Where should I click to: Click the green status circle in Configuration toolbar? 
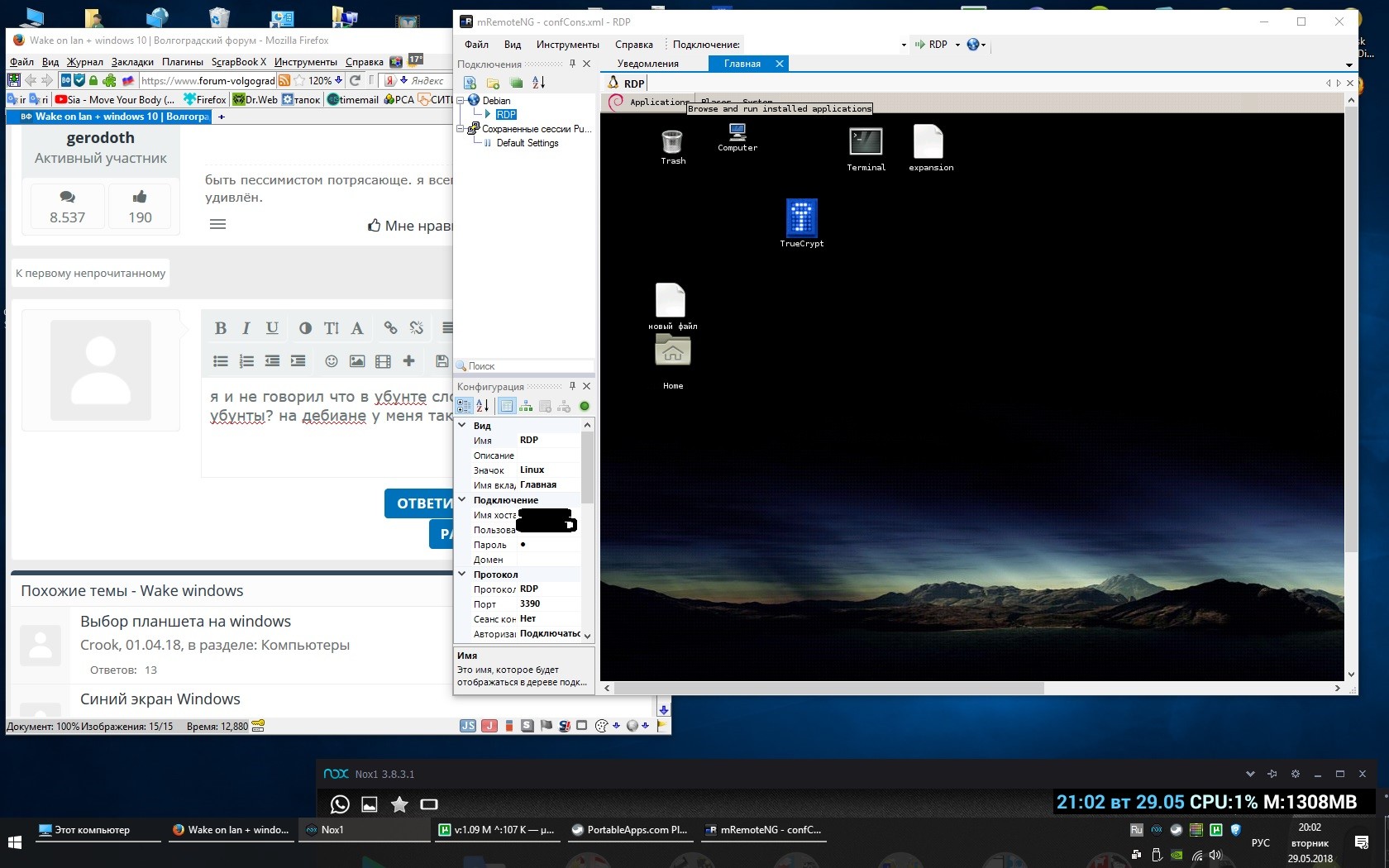tap(585, 406)
